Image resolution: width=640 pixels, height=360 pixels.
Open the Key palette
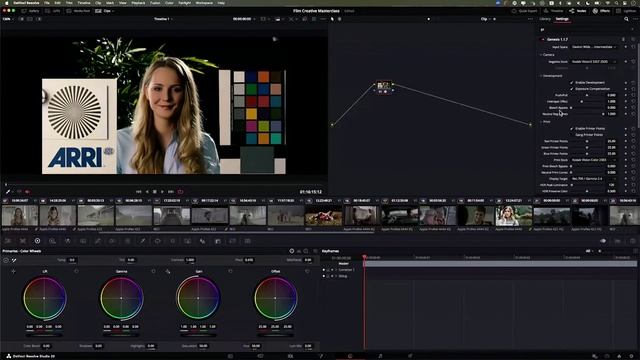click(x=218, y=241)
